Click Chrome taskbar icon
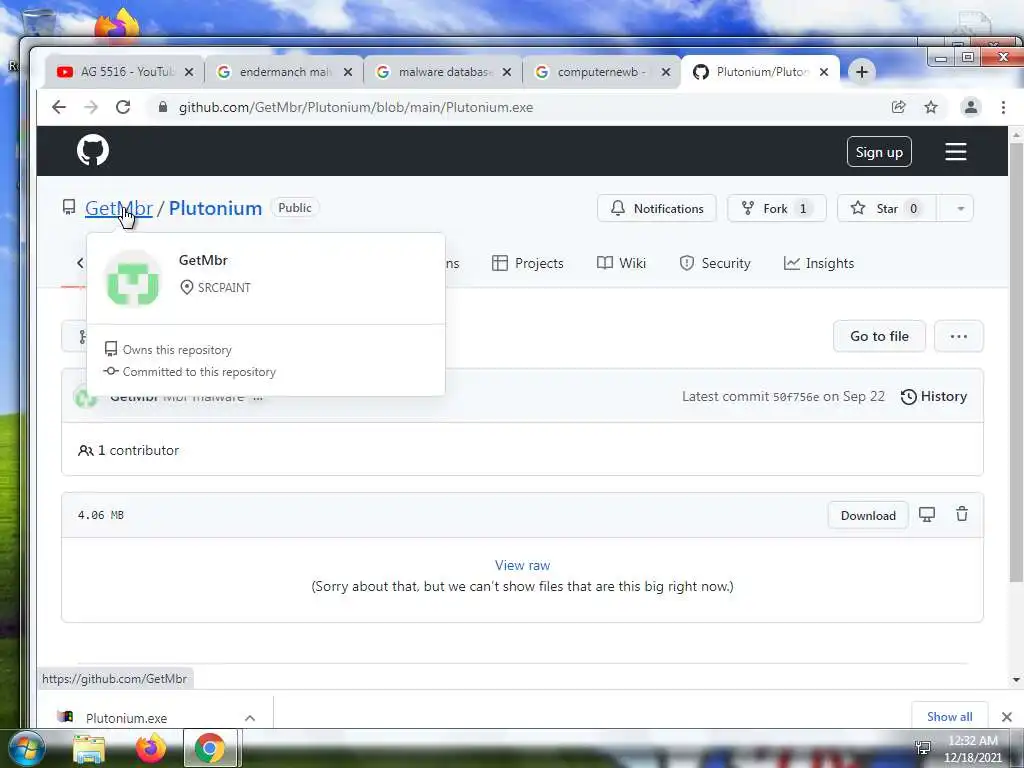The image size is (1024, 768). 210,748
